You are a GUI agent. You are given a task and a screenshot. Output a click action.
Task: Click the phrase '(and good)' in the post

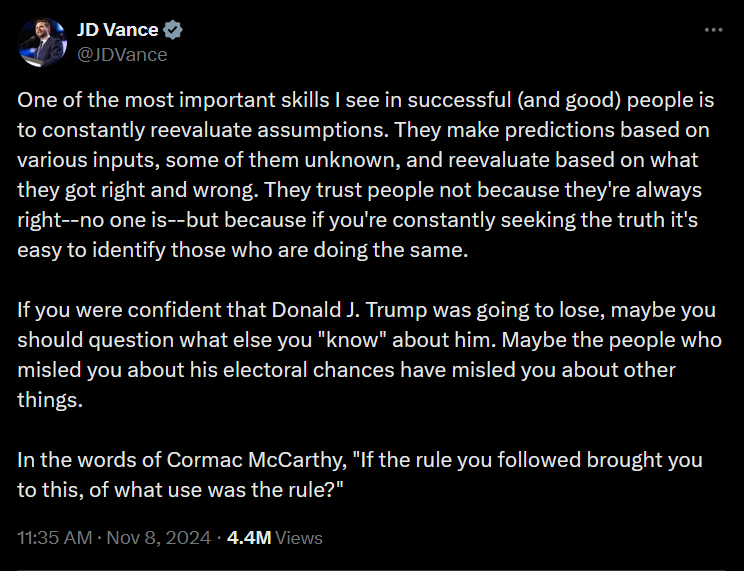pyautogui.click(x=569, y=100)
